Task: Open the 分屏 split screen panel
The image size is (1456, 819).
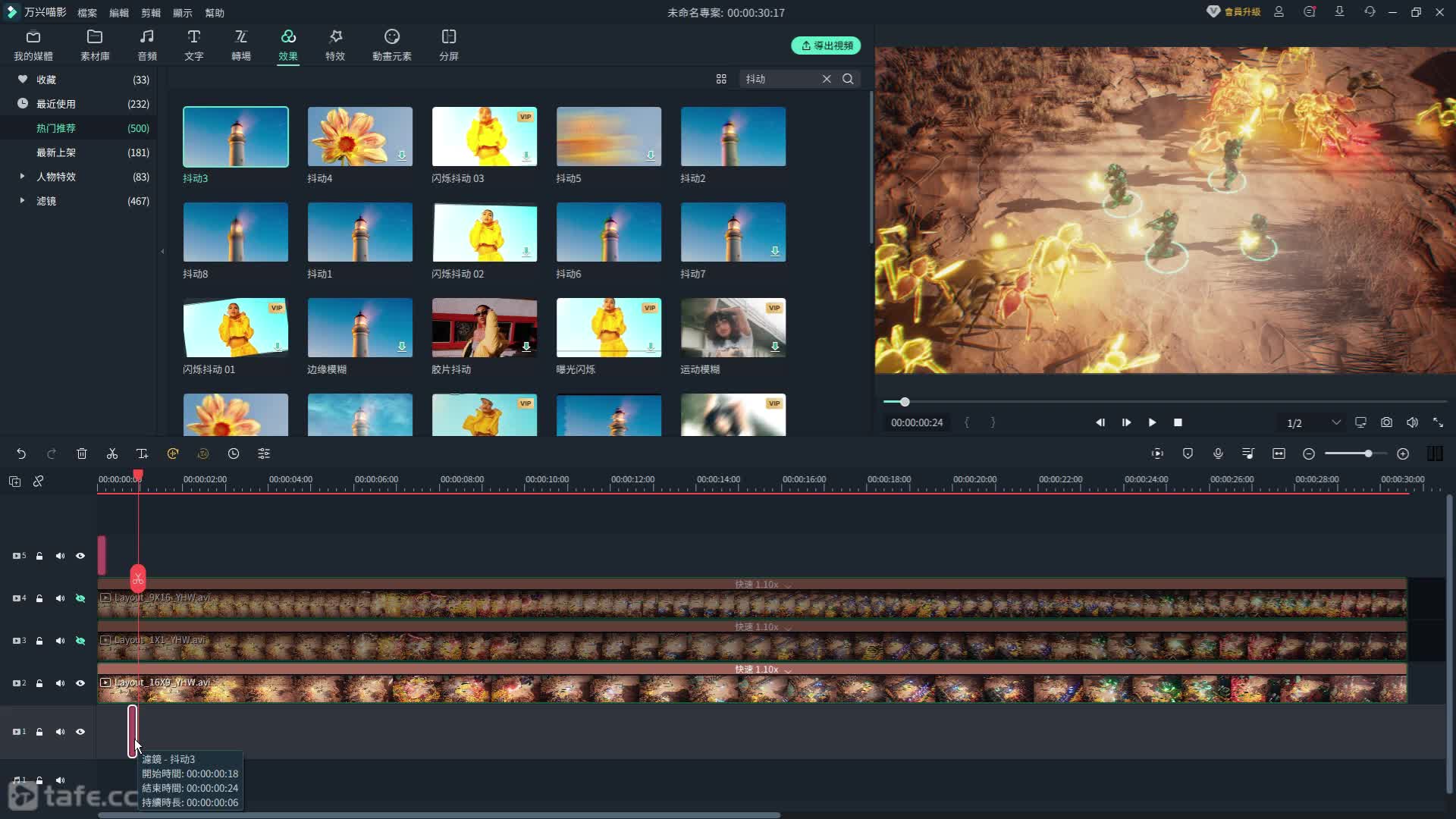Action: [448, 45]
